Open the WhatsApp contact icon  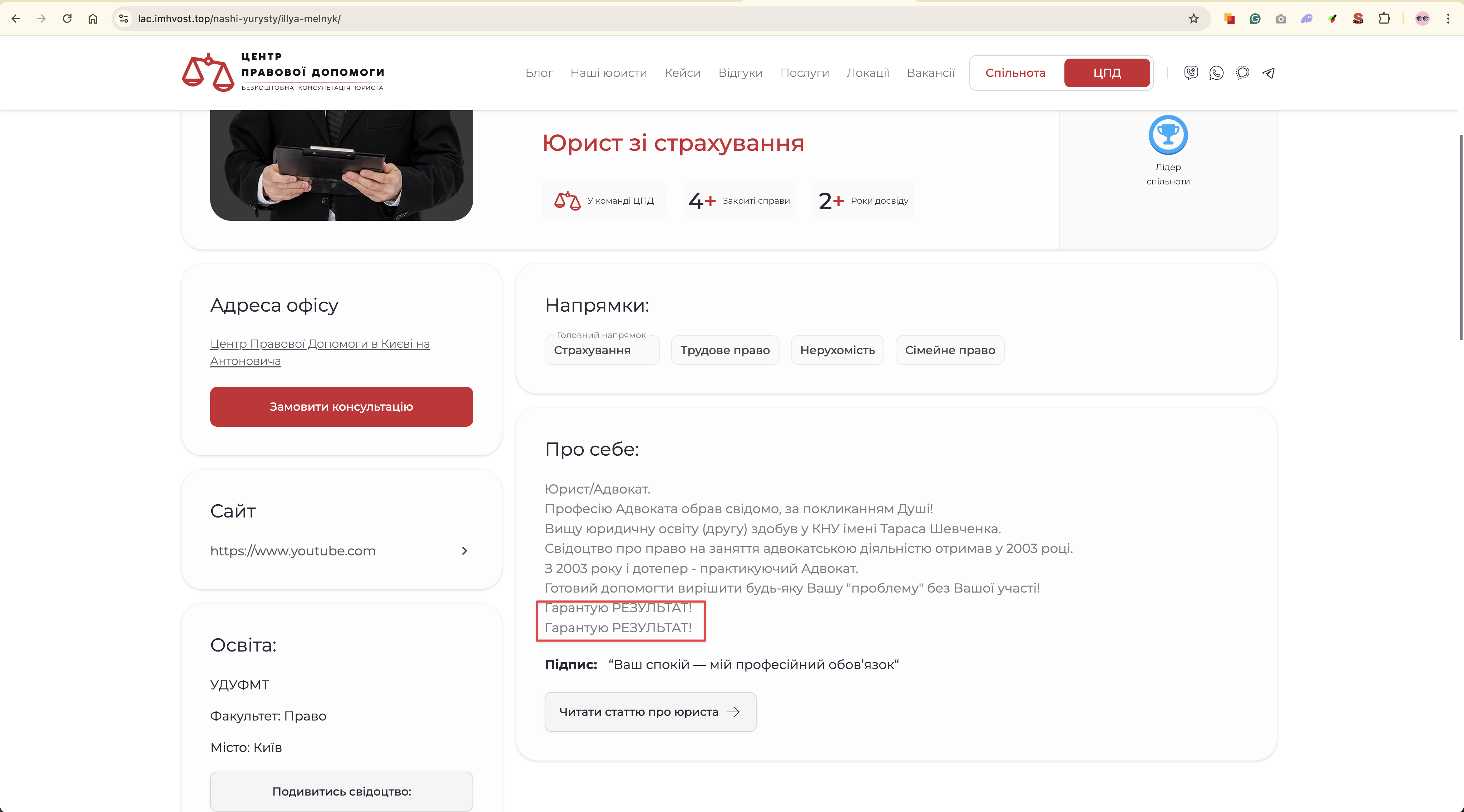1216,73
